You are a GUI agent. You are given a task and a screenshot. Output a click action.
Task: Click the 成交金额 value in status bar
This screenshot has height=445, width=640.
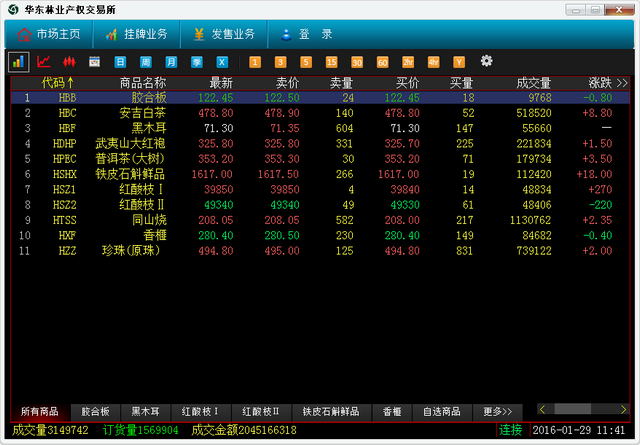pyautogui.click(x=244, y=430)
